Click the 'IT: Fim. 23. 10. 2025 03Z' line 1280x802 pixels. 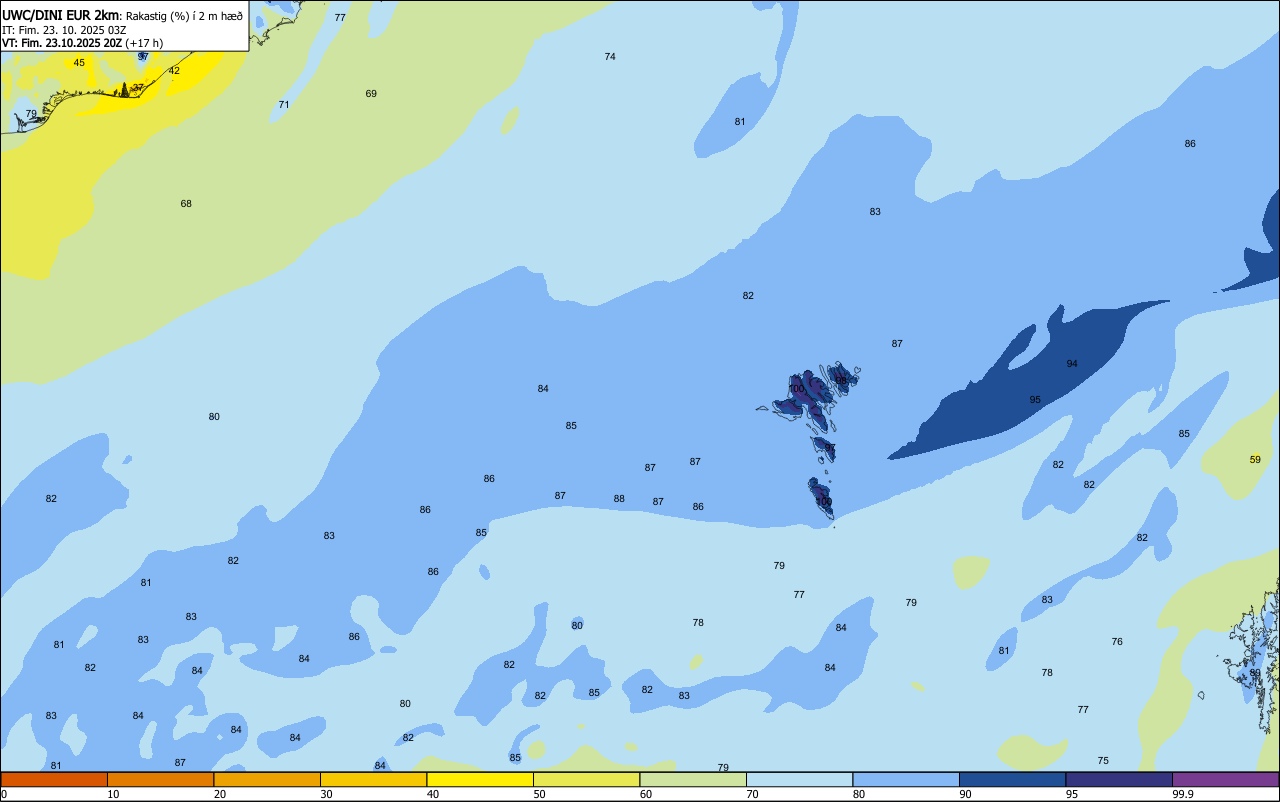coord(62,30)
